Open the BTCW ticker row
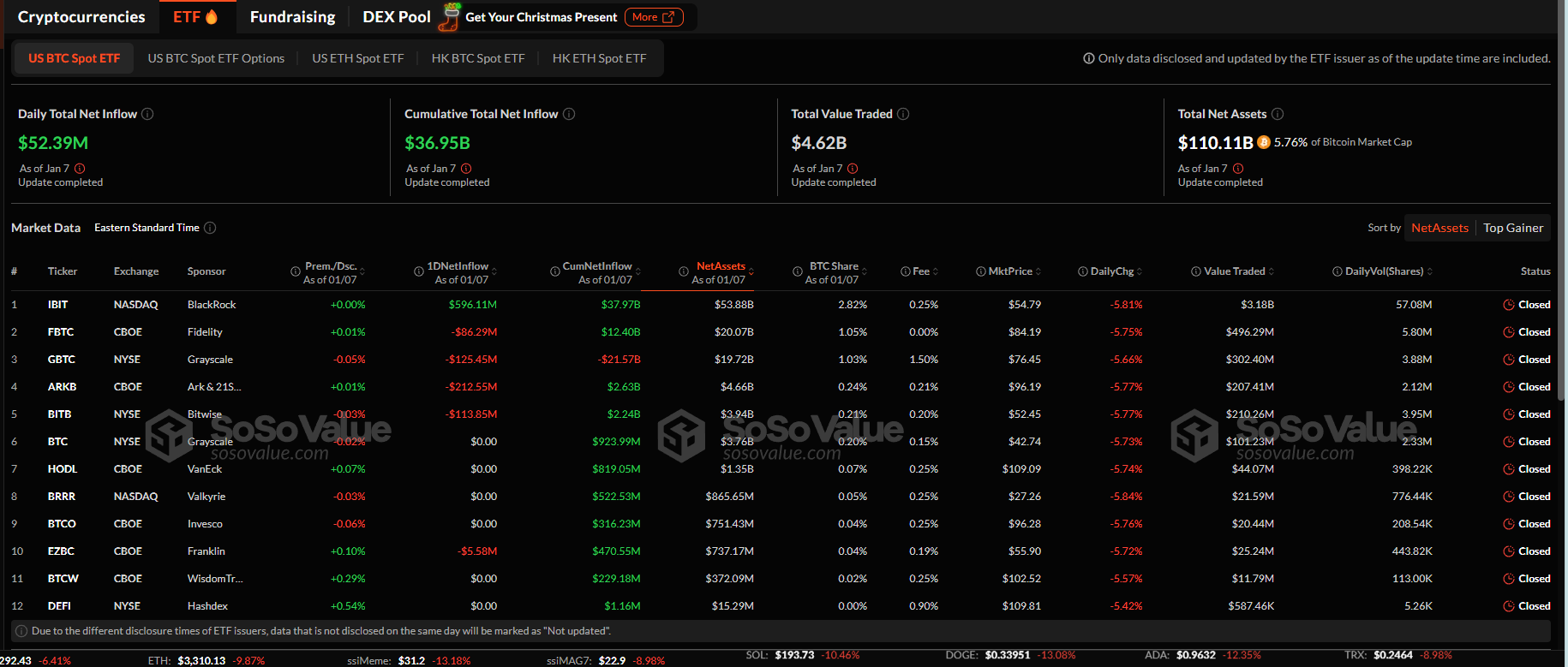 [x=781, y=579]
